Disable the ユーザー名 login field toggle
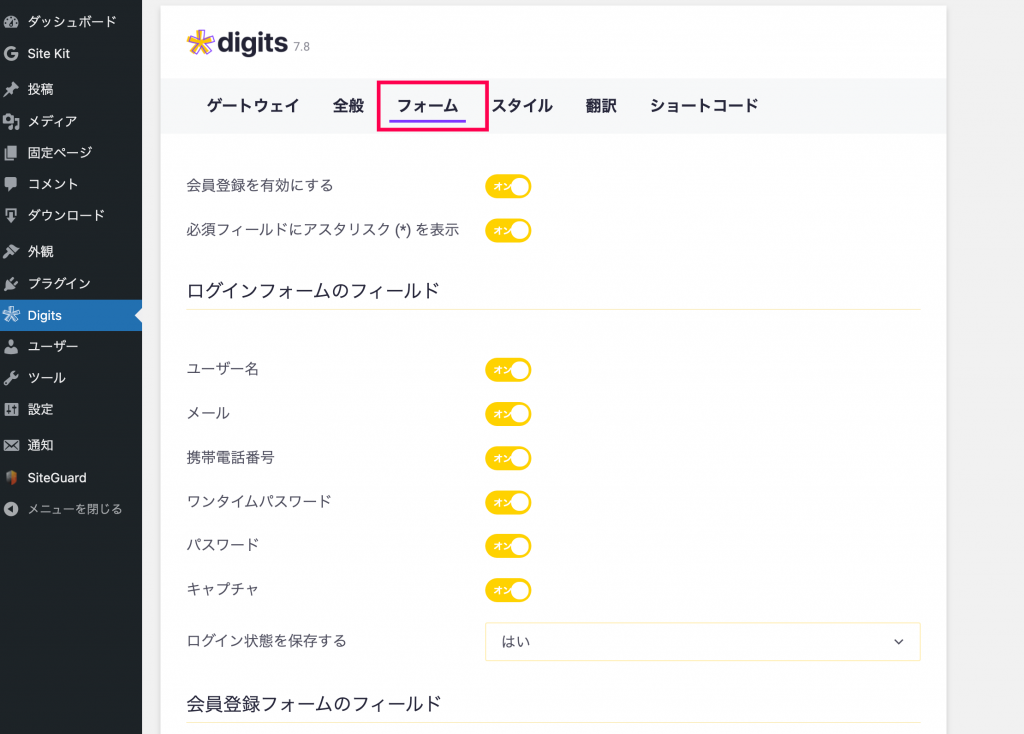The width and height of the screenshot is (1024, 734). point(508,370)
